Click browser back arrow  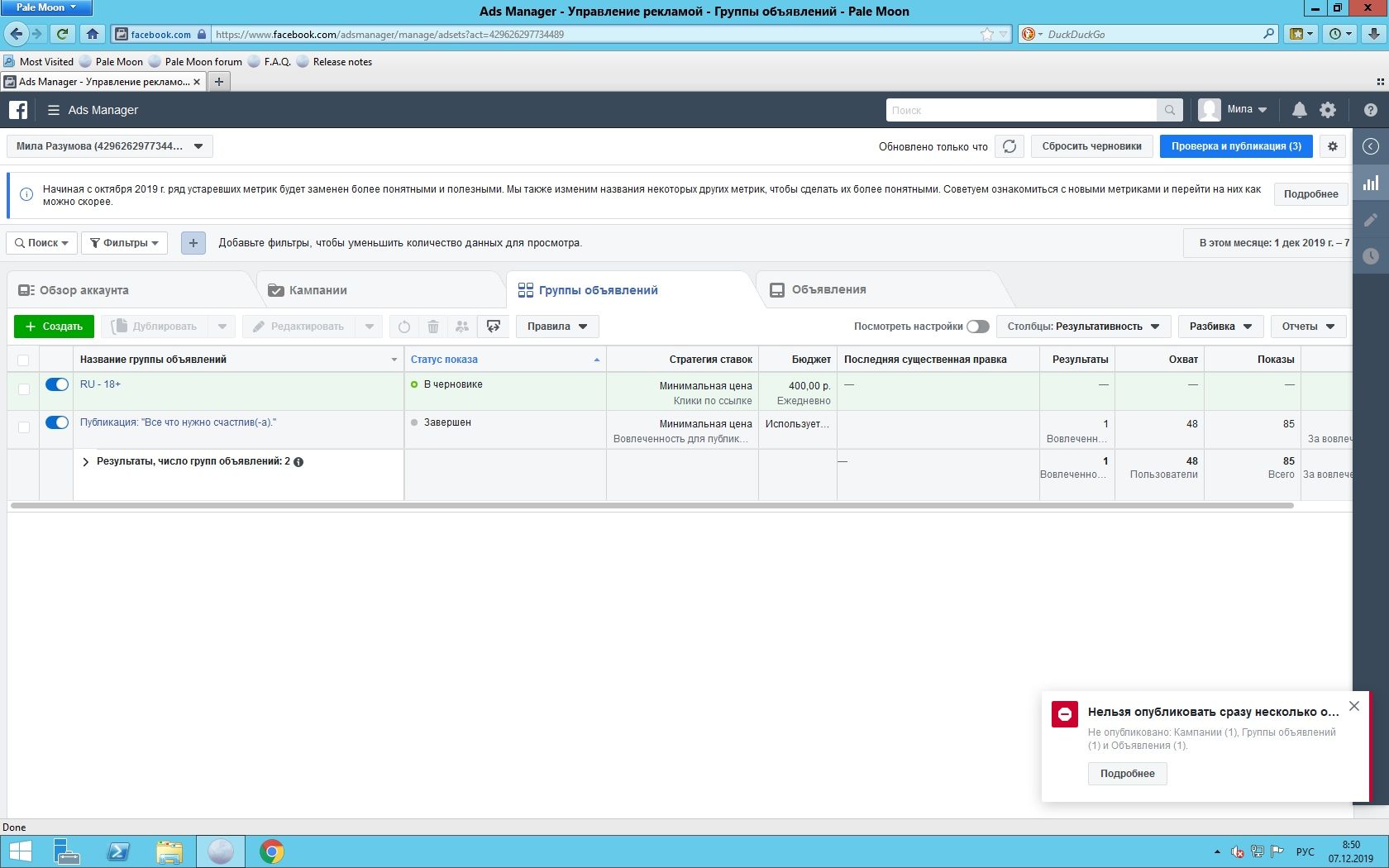point(16,34)
